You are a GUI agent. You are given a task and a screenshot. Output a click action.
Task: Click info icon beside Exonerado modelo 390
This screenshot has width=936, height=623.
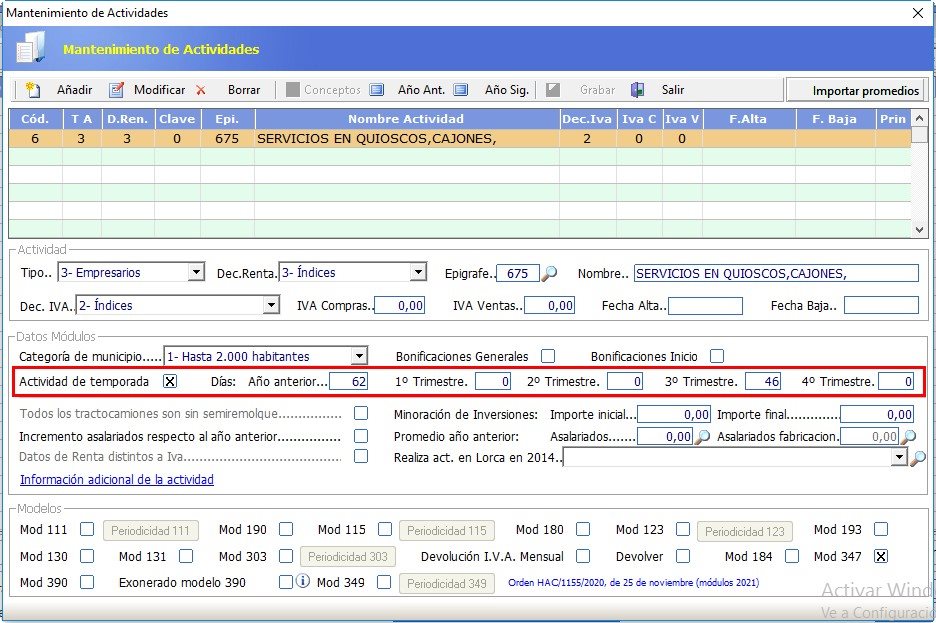pos(303,582)
